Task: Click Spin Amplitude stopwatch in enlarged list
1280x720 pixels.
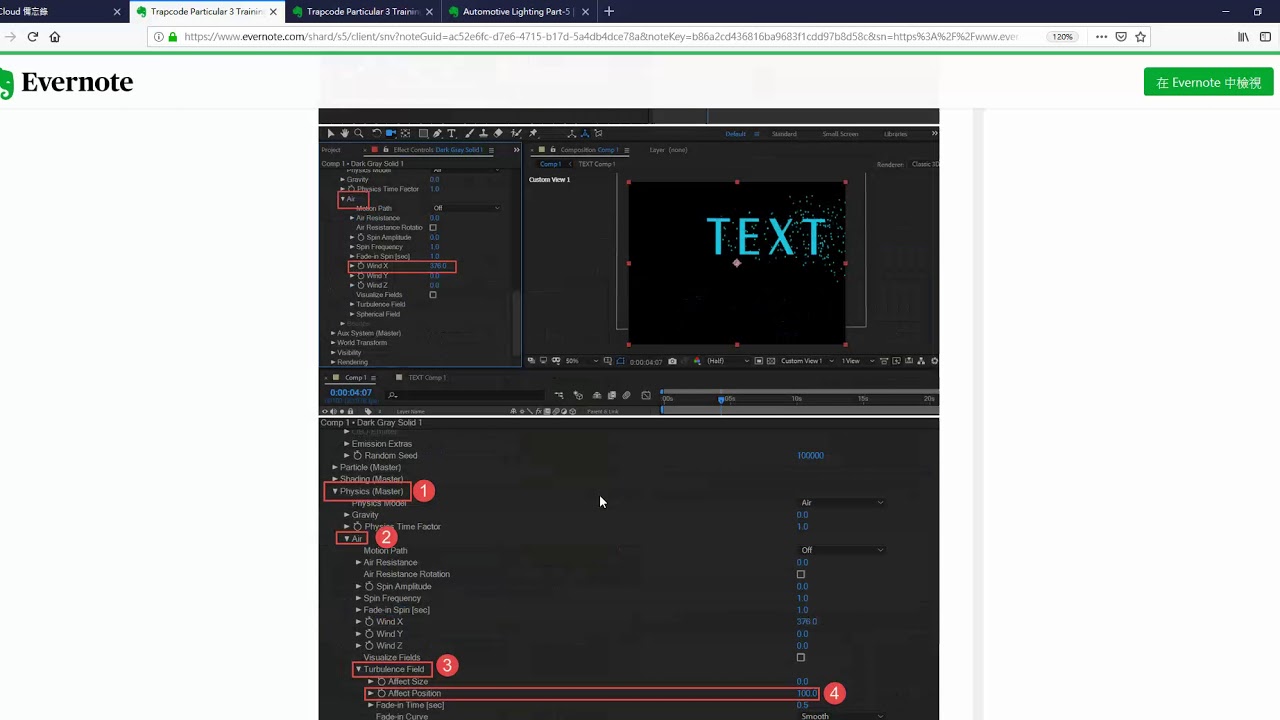Action: (369, 586)
